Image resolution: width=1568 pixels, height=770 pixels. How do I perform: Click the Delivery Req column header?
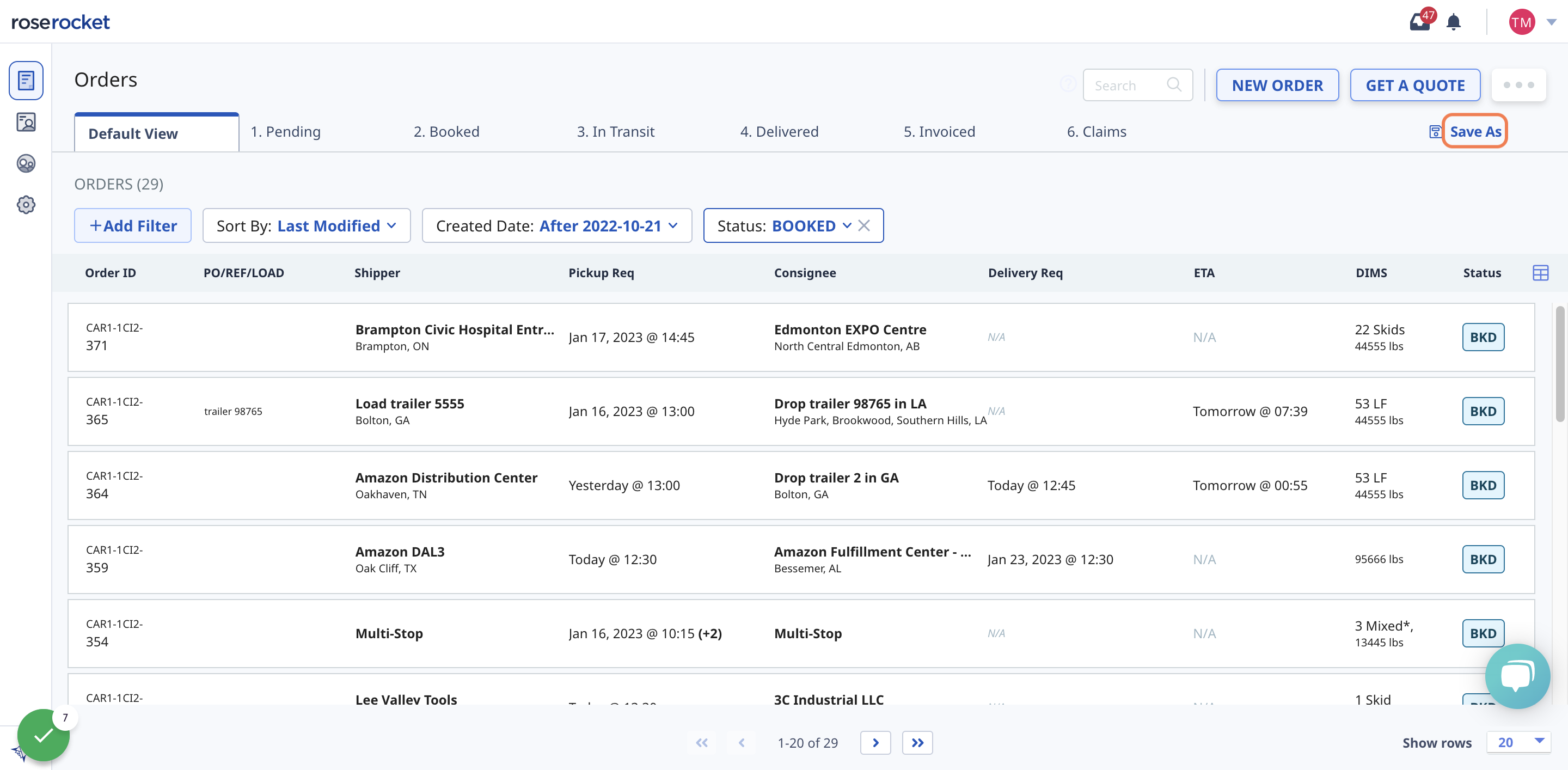pos(1025,273)
